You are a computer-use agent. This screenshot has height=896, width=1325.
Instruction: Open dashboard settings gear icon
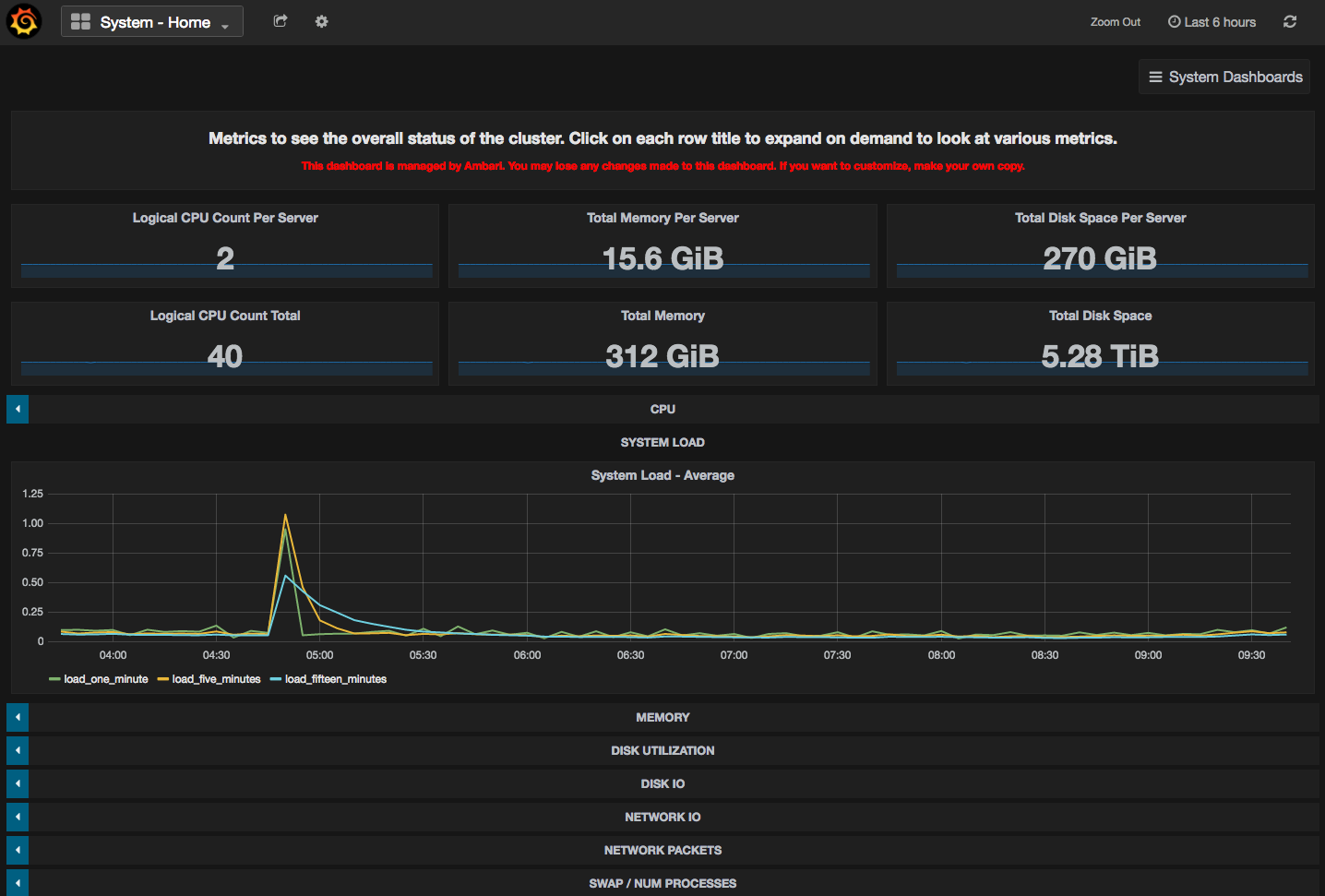tap(321, 21)
